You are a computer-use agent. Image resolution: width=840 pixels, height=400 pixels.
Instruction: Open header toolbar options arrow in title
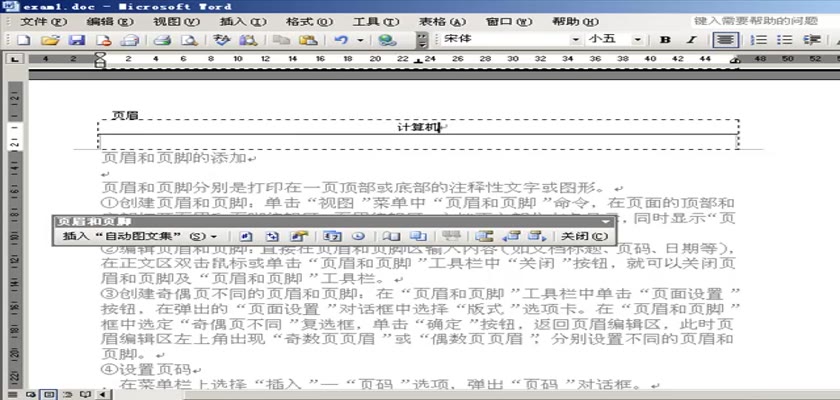605,222
